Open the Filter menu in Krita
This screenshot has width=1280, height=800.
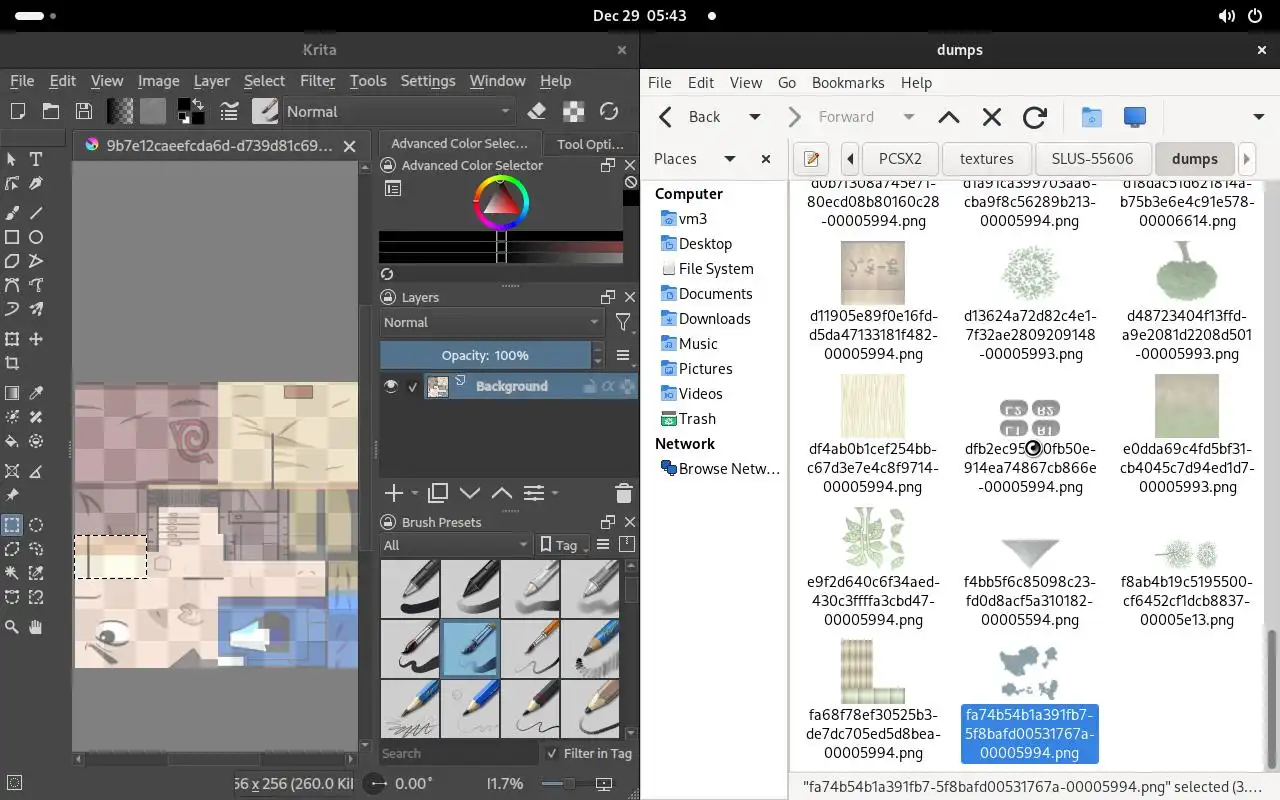click(318, 81)
